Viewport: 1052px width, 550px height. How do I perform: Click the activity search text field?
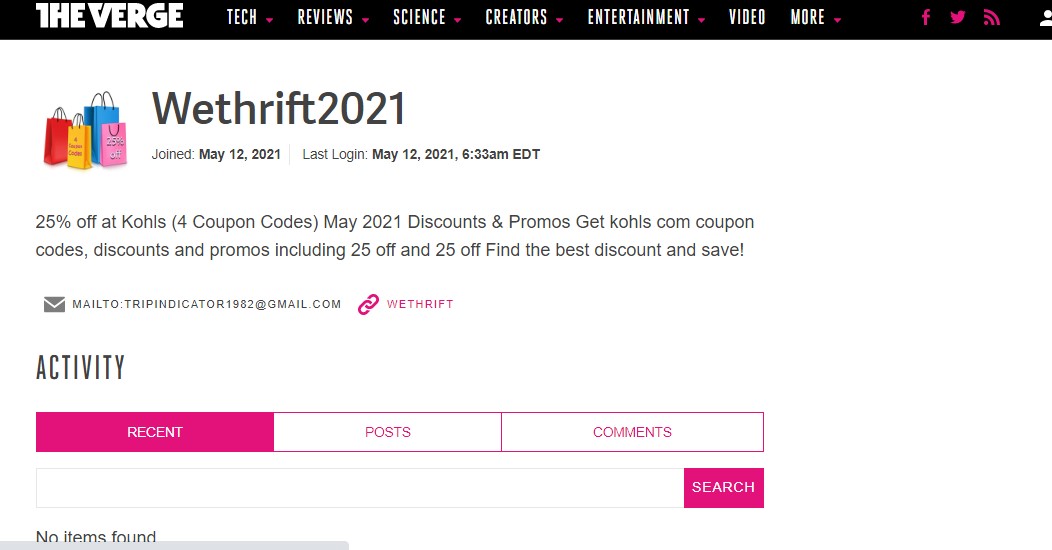tap(360, 487)
